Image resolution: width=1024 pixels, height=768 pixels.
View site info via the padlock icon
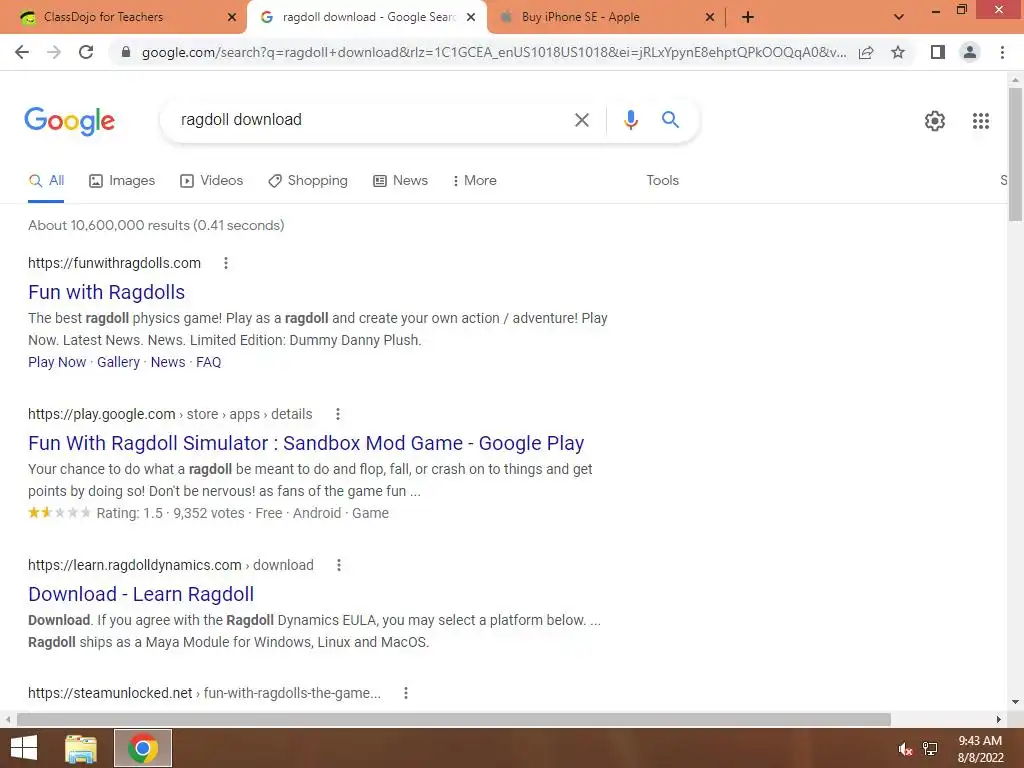click(126, 52)
